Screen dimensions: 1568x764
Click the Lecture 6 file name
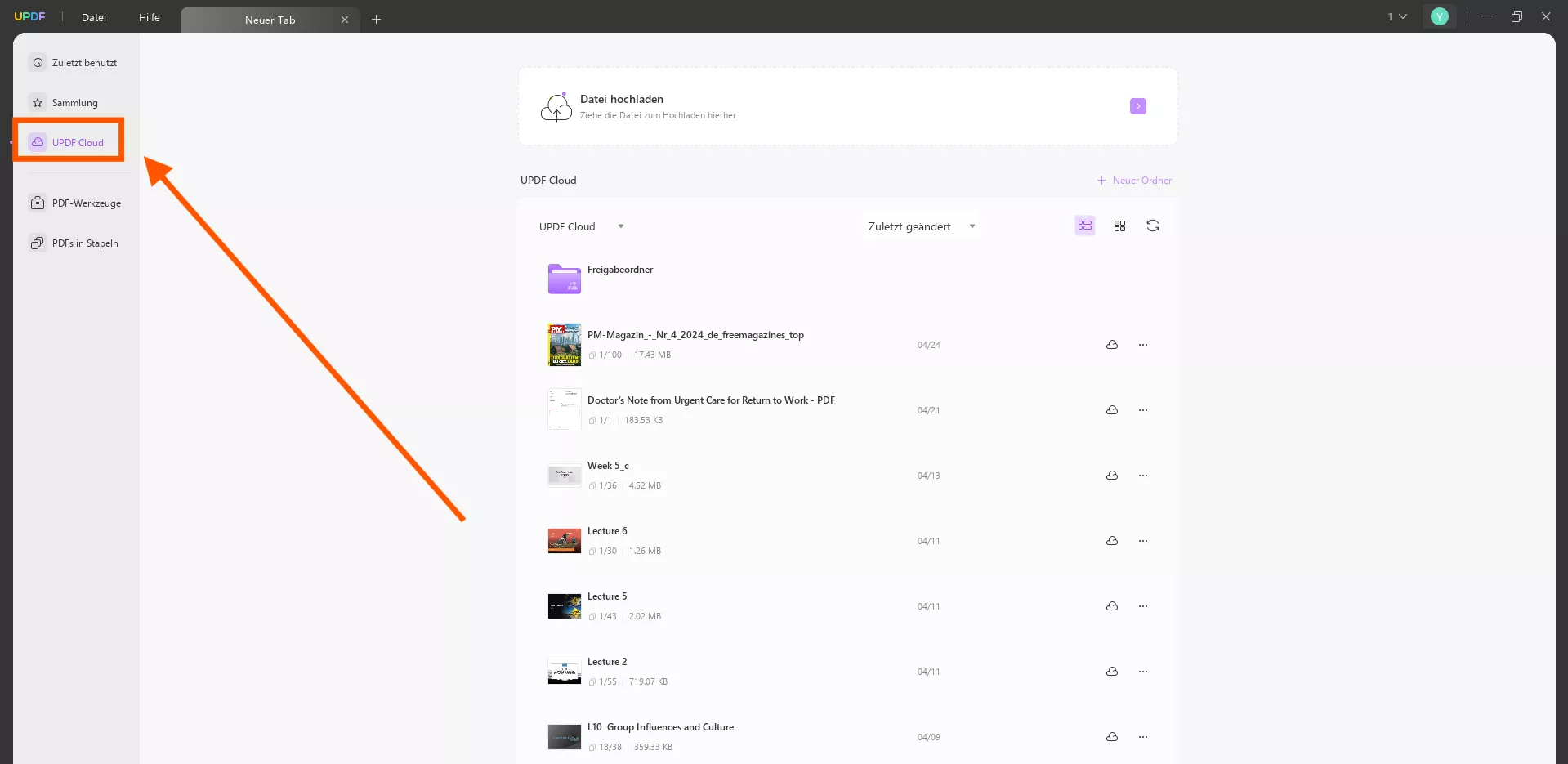pyautogui.click(x=607, y=531)
